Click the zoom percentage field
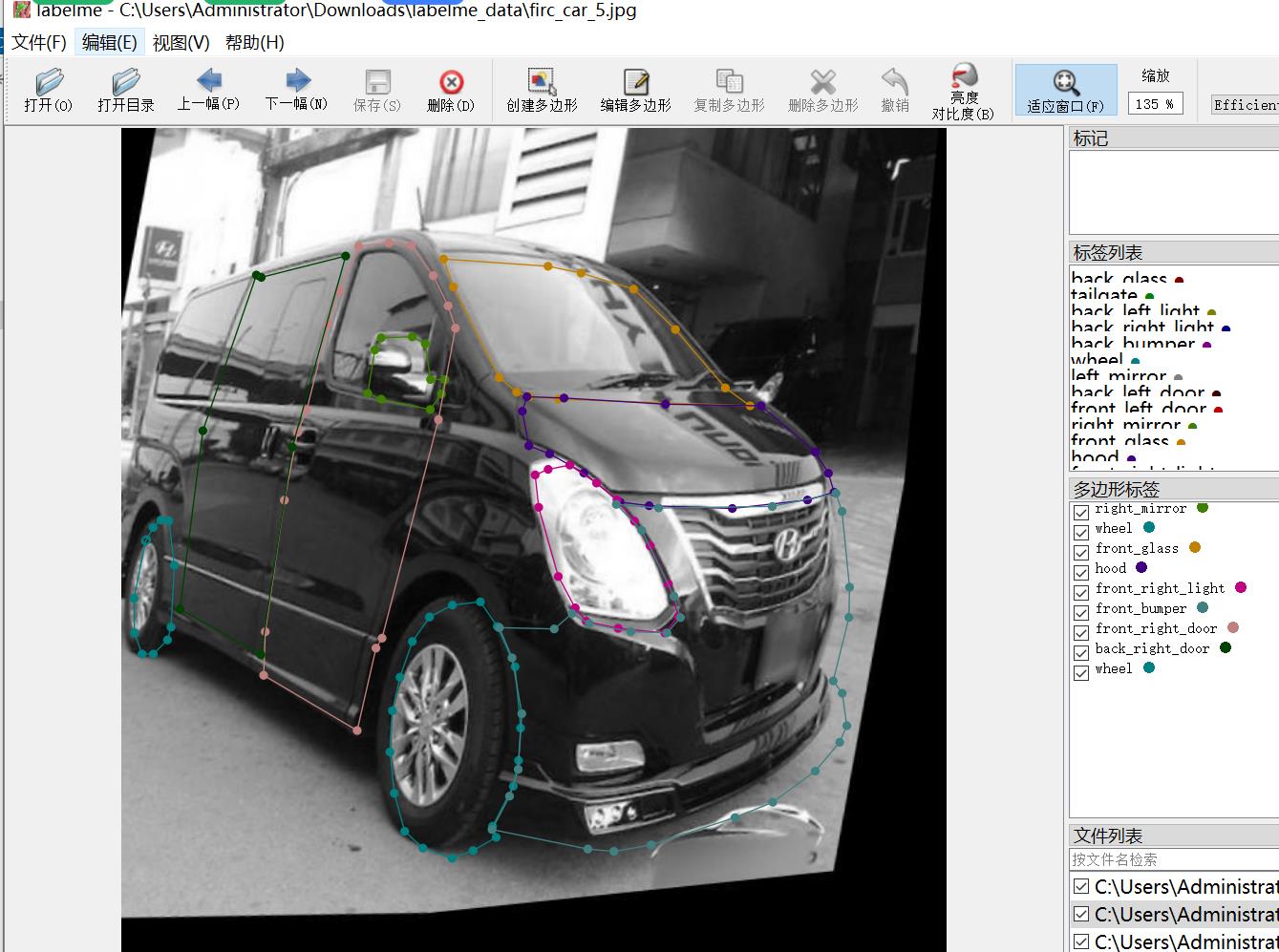Image resolution: width=1279 pixels, height=952 pixels. 1155,104
